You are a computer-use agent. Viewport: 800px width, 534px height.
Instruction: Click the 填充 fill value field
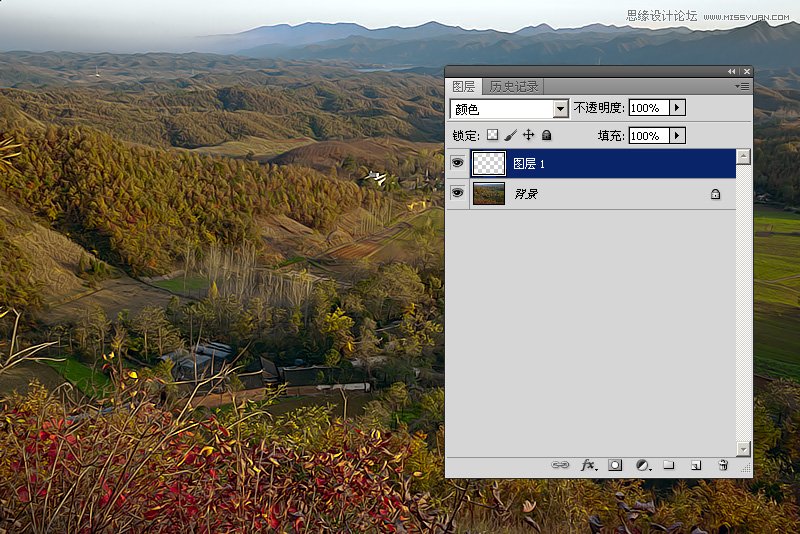[x=648, y=136]
